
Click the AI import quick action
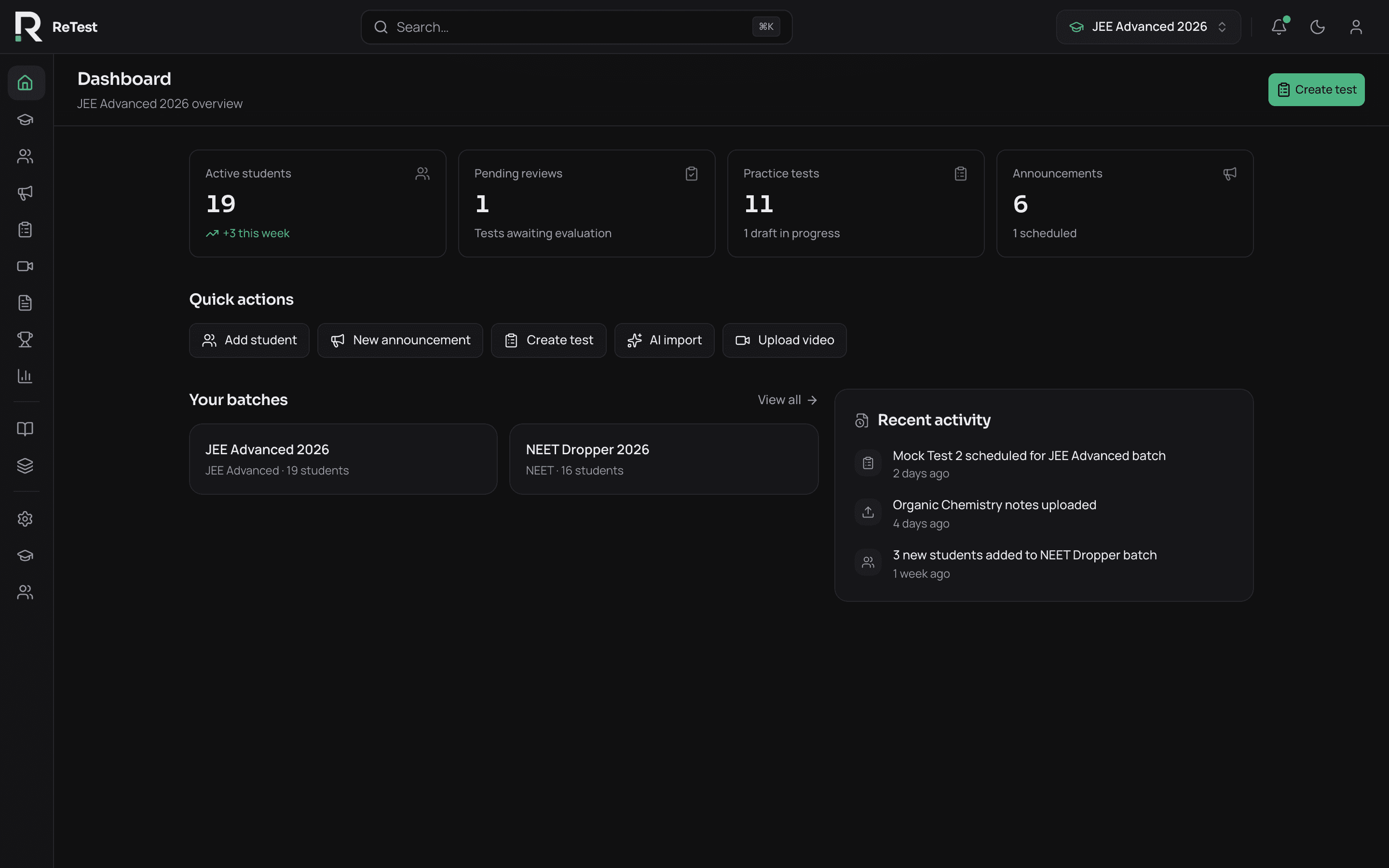664,340
